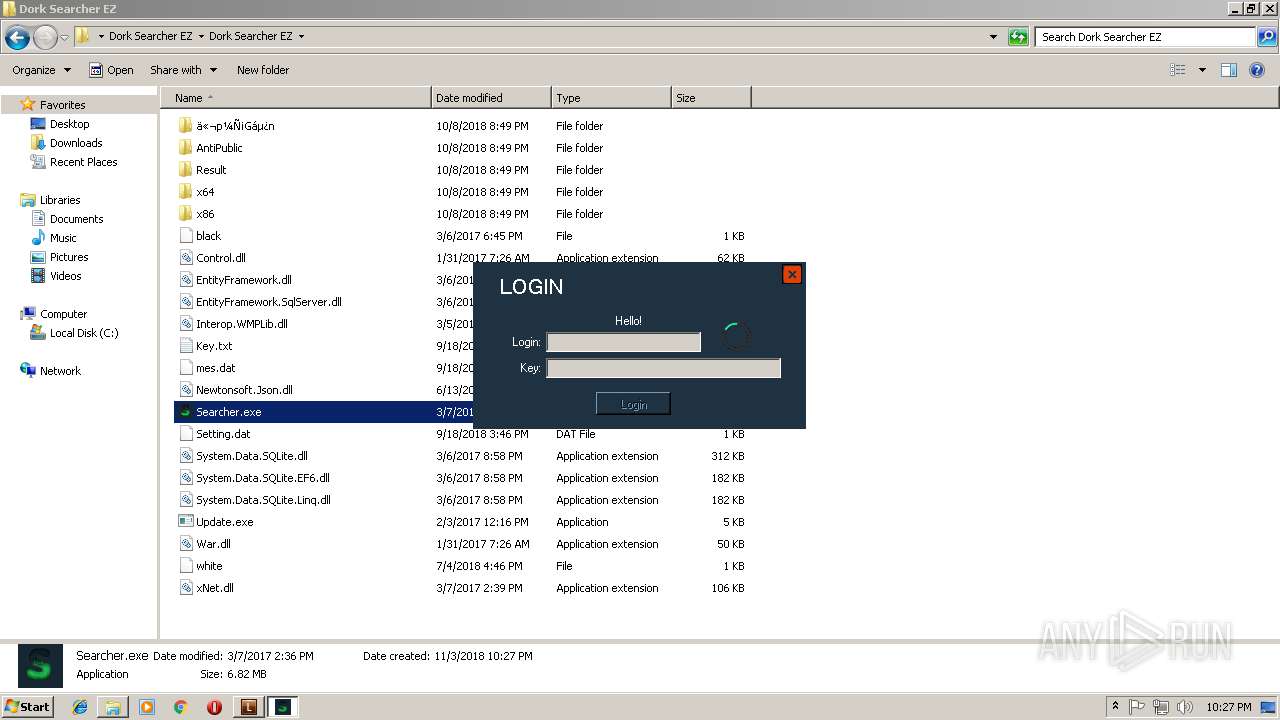
Task: Click the clock in the taskbar
Action: (x=1228, y=707)
